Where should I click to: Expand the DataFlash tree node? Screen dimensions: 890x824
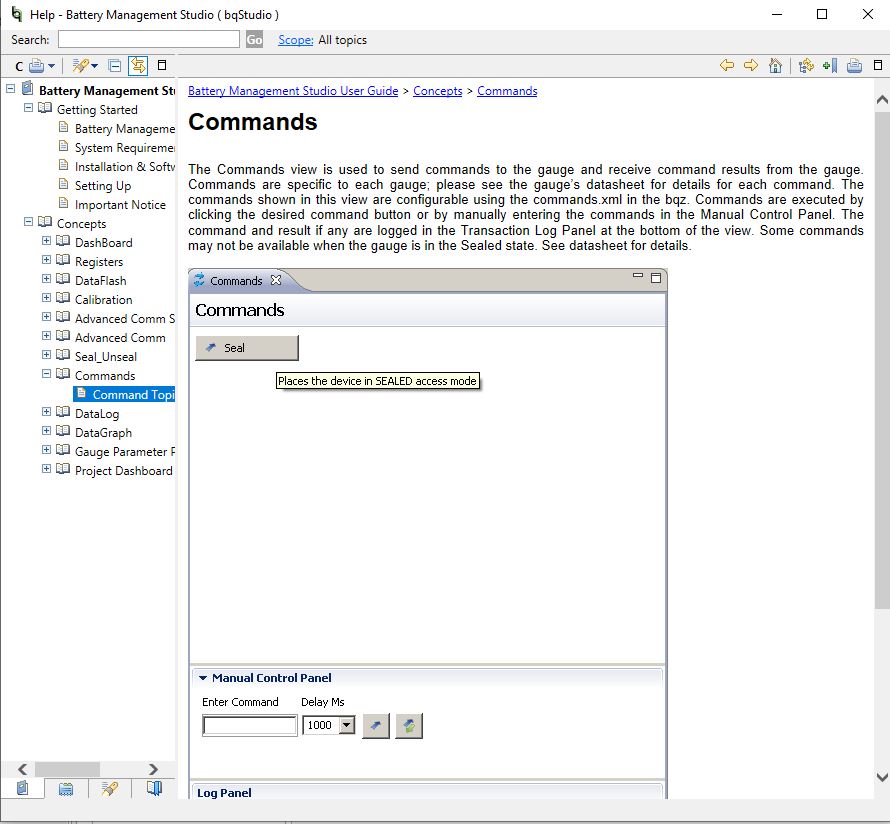[x=47, y=279]
